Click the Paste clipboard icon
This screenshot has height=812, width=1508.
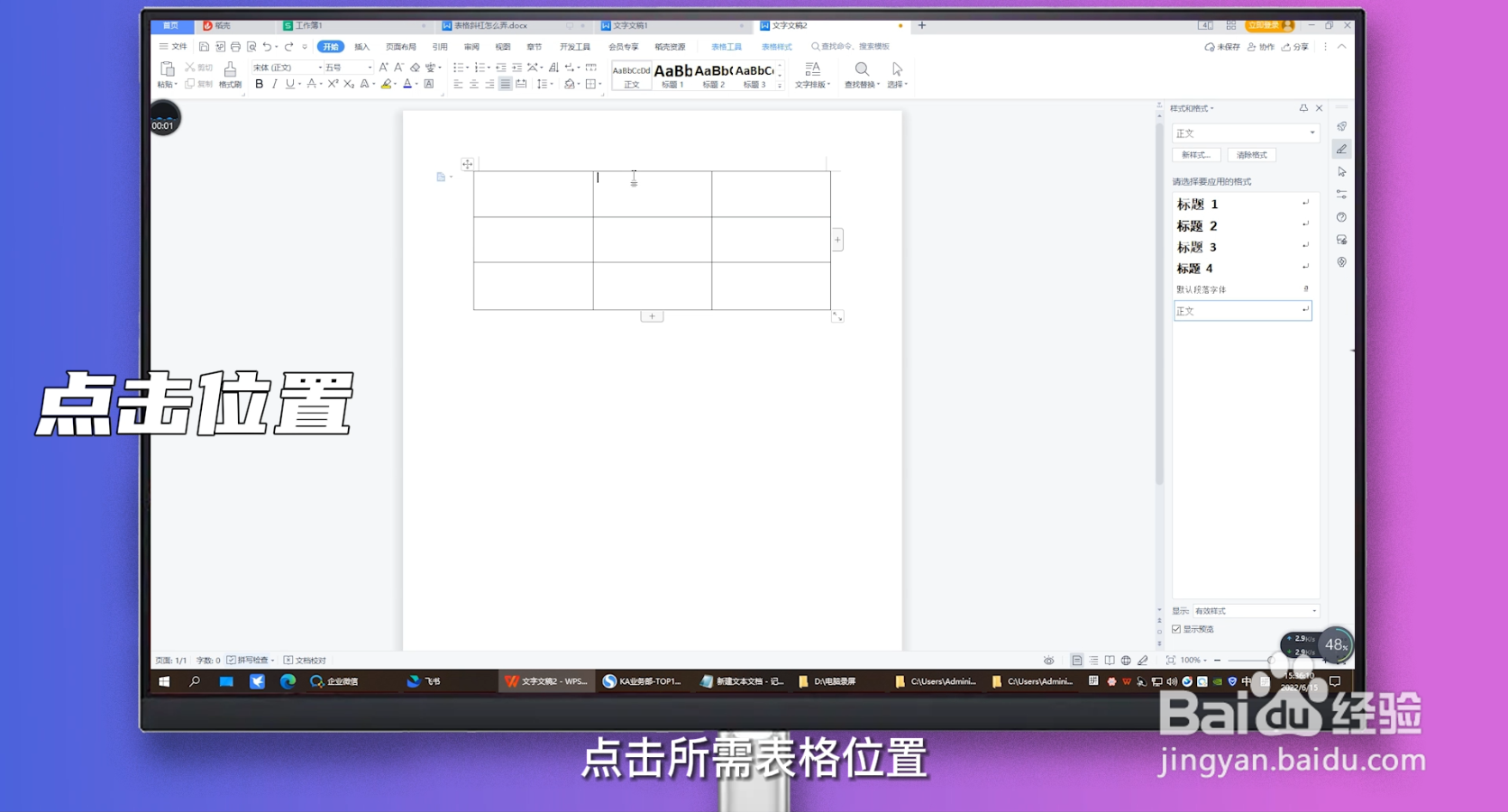[x=167, y=69]
